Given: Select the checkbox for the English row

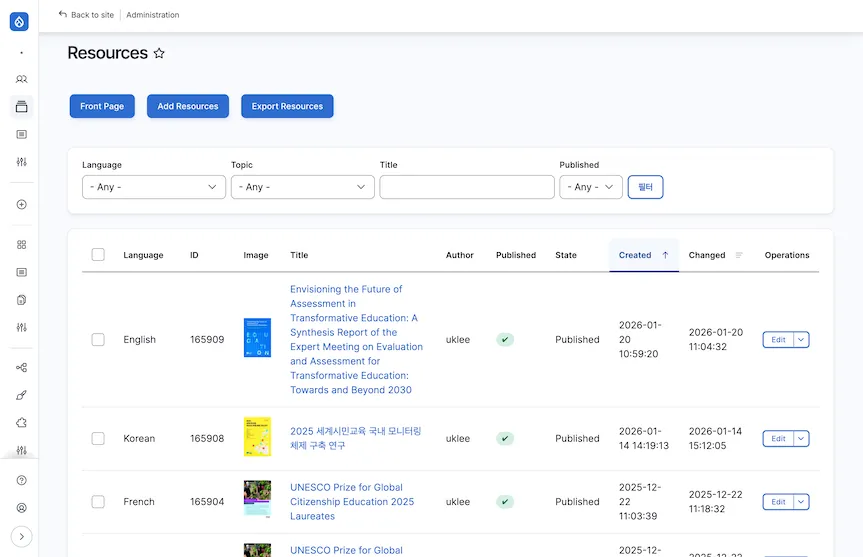Looking at the screenshot, I should click(98, 340).
